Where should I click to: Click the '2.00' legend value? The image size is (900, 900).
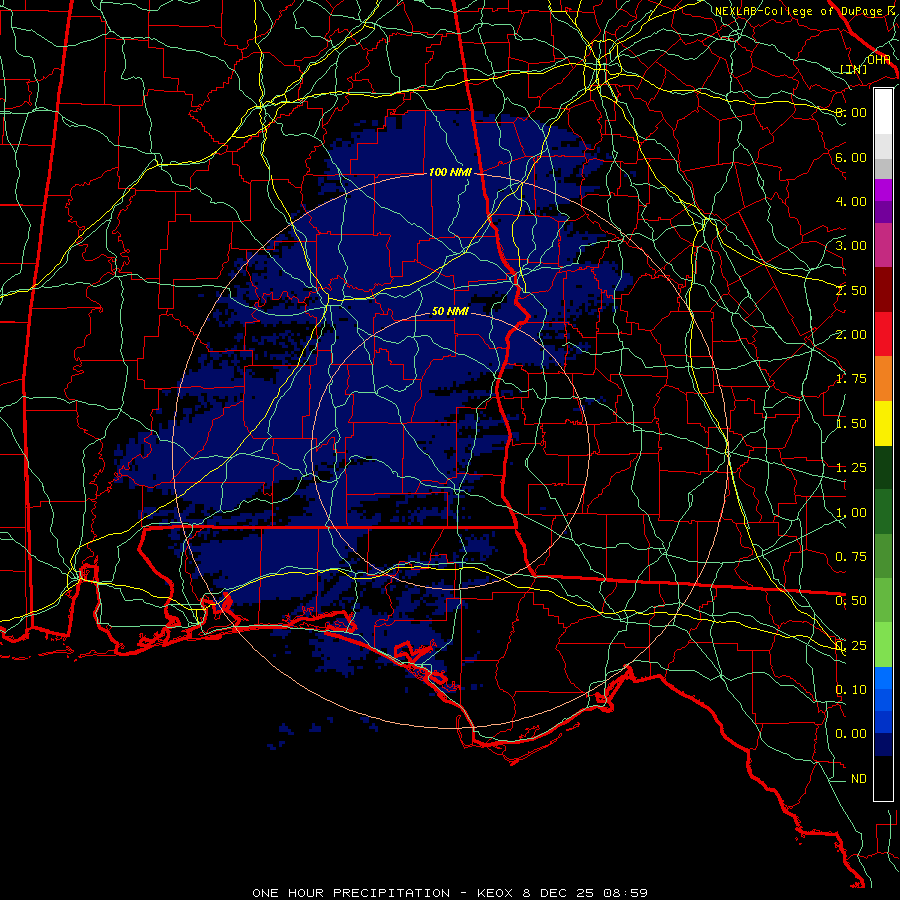(851, 335)
